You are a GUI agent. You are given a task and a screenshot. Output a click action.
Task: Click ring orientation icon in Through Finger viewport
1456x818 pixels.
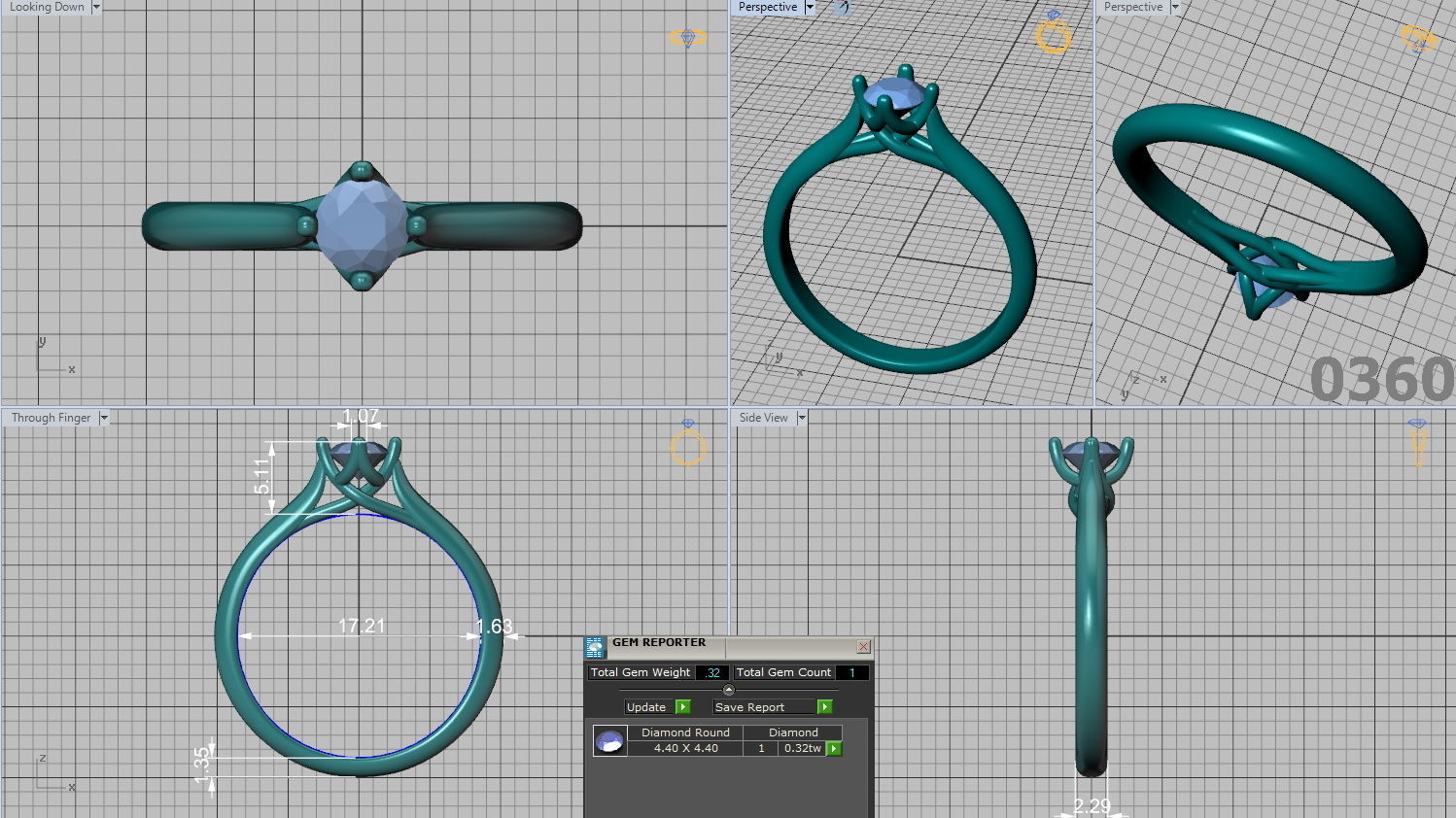coord(688,443)
